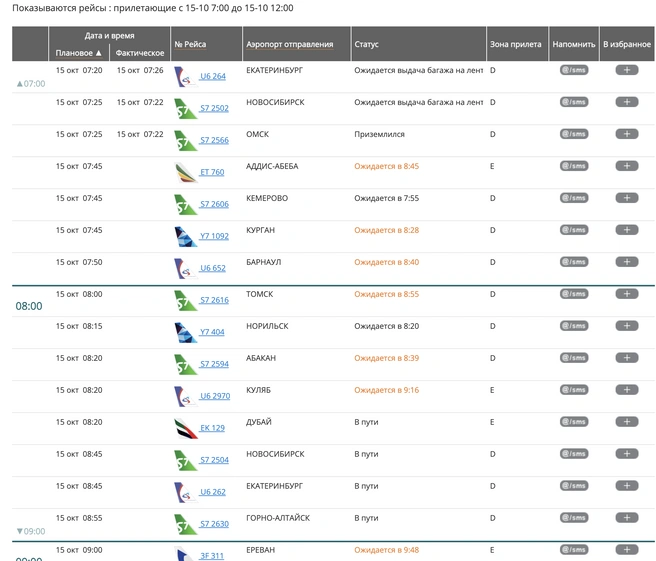Add Barnaul flight to favorites

click(x=627, y=262)
